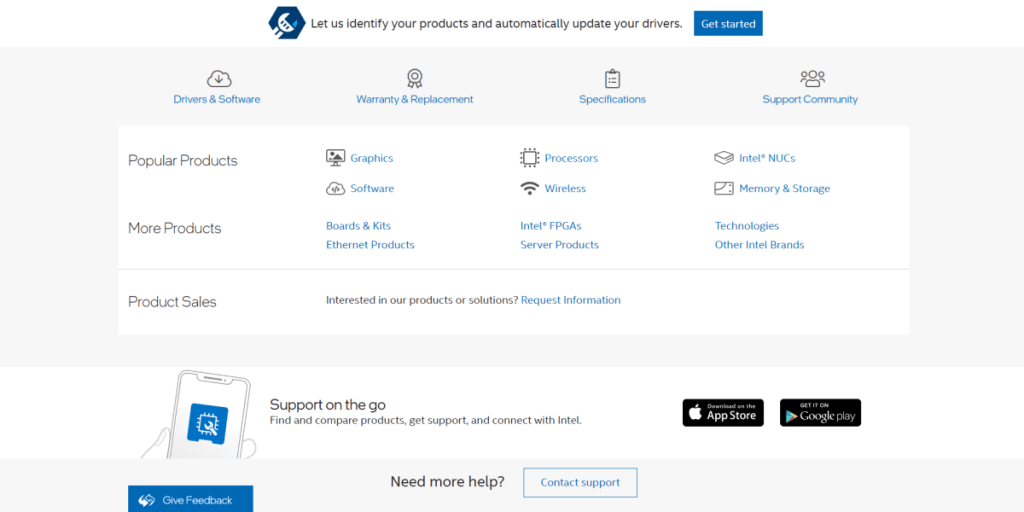Open the Intel FPGAs link
Image resolution: width=1024 pixels, height=512 pixels.
[x=550, y=226]
